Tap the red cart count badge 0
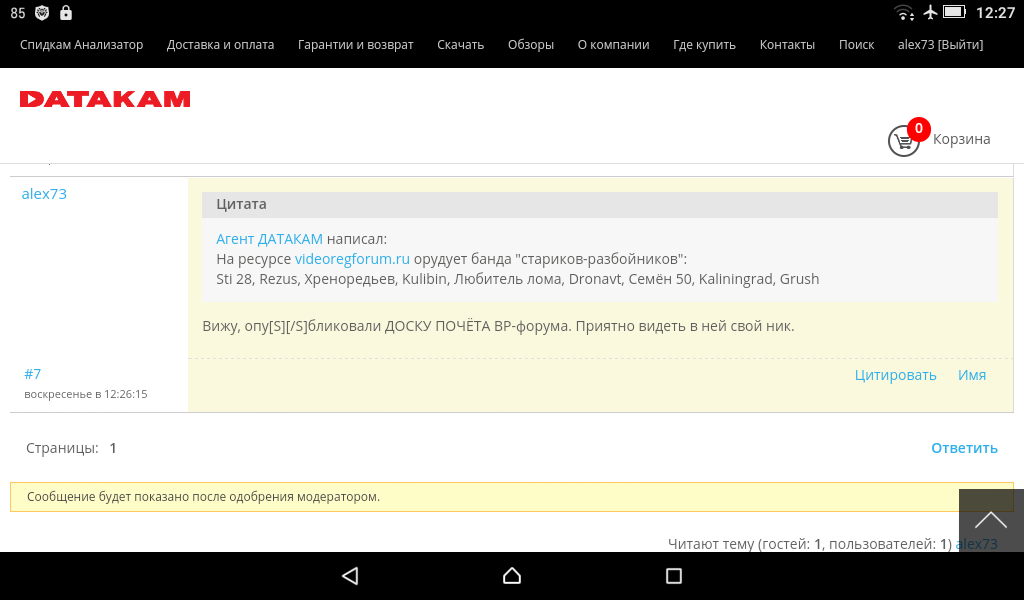Image resolution: width=1024 pixels, height=600 pixels. [x=918, y=129]
